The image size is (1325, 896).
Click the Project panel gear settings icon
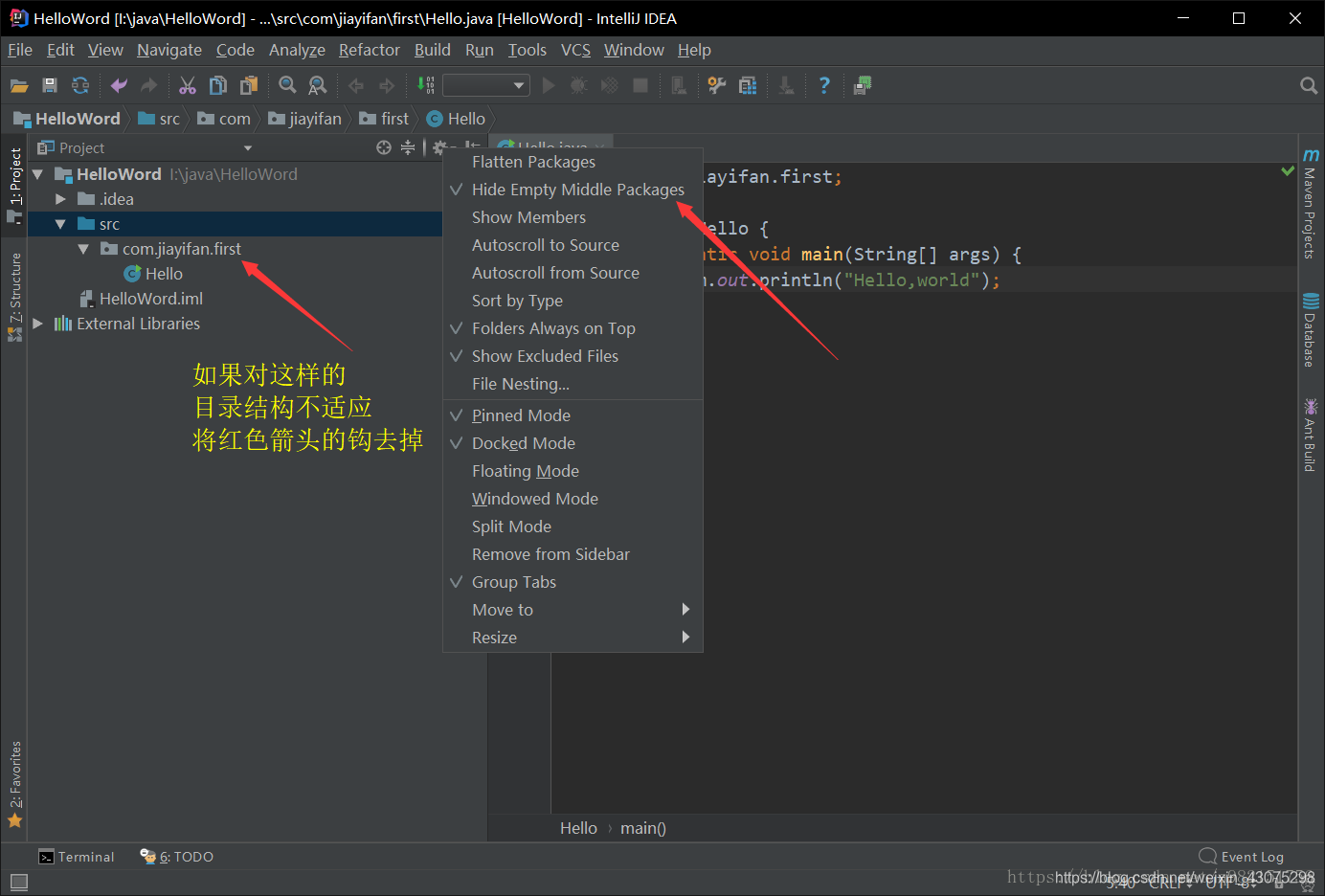point(439,147)
